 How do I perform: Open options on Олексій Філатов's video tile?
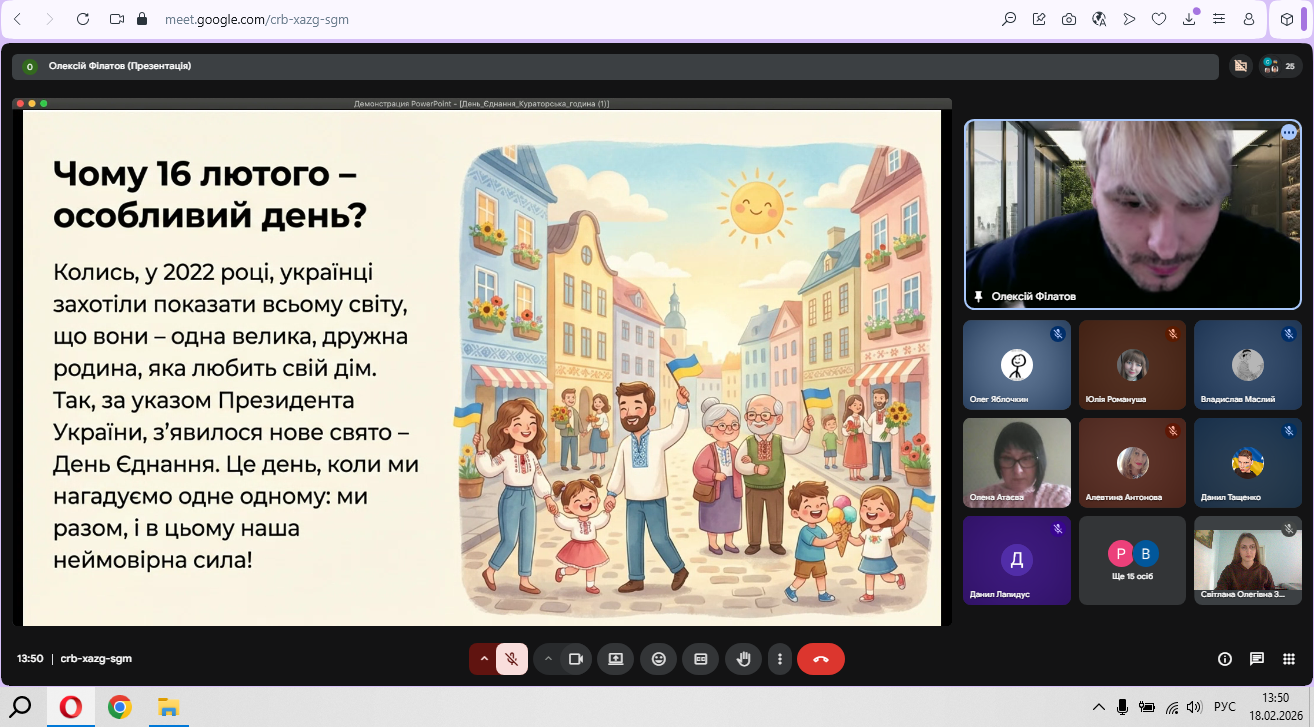click(1289, 132)
